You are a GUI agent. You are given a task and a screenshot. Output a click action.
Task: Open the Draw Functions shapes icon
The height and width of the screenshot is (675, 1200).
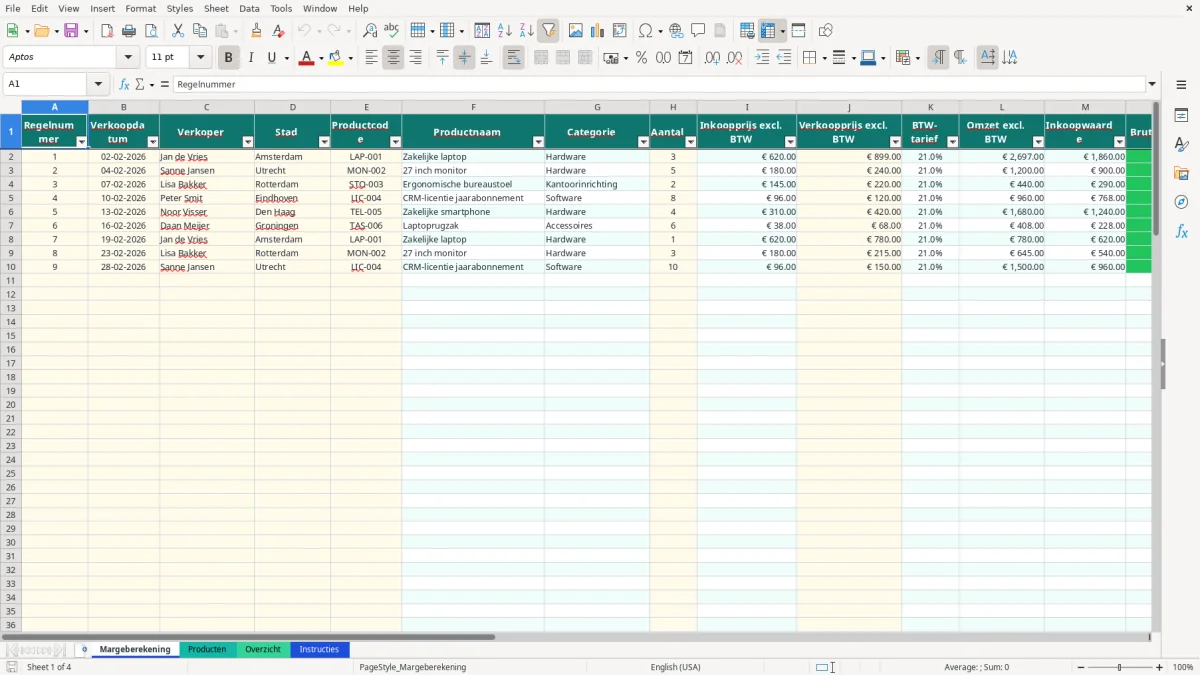[826, 31]
